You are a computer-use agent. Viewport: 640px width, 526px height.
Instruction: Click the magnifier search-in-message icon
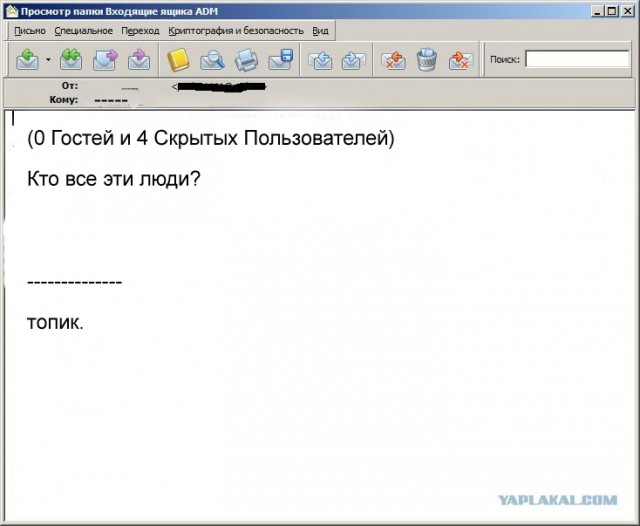[212, 60]
